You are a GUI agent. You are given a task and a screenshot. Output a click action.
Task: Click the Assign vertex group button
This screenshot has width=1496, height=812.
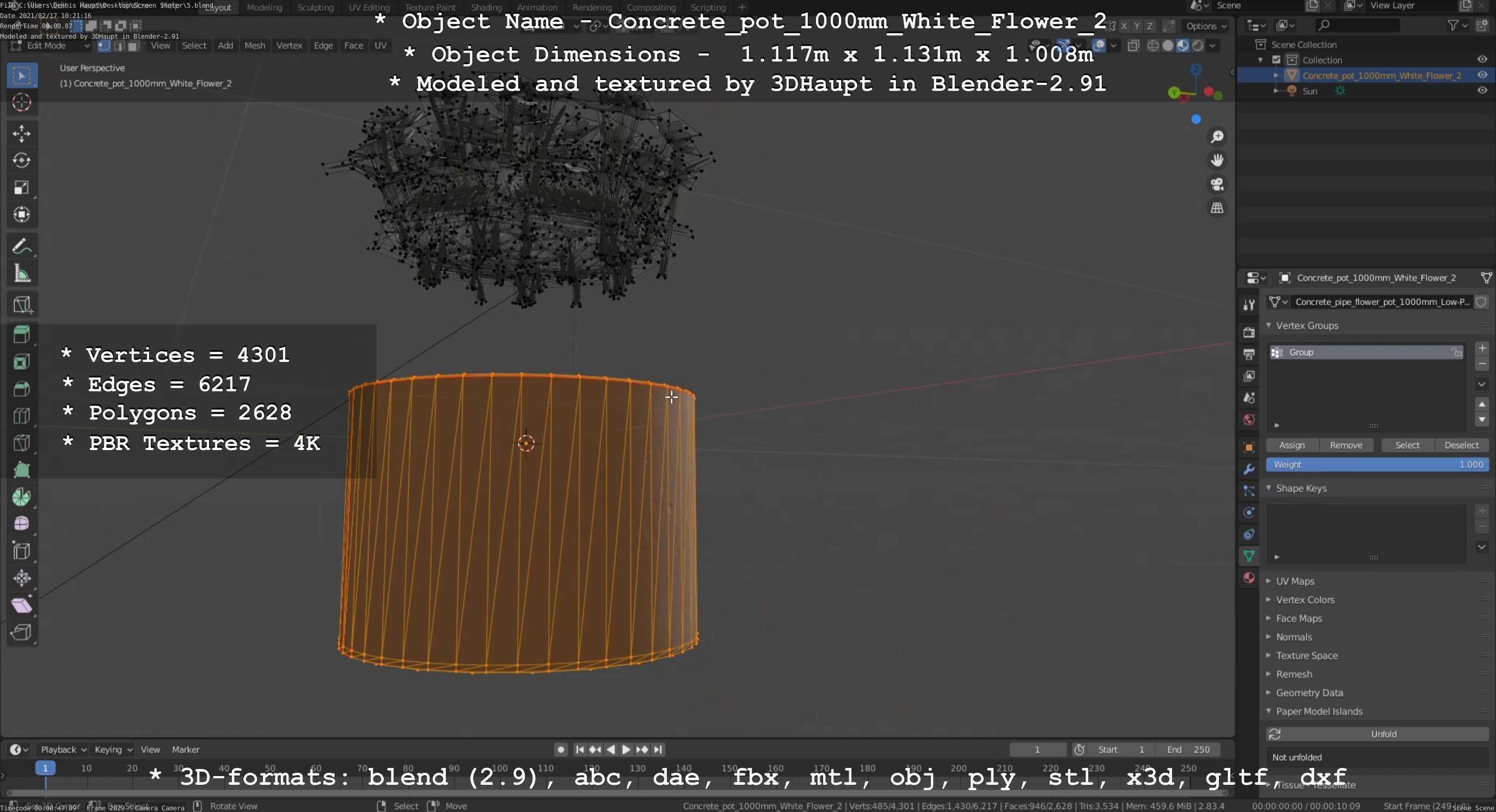(x=1292, y=445)
